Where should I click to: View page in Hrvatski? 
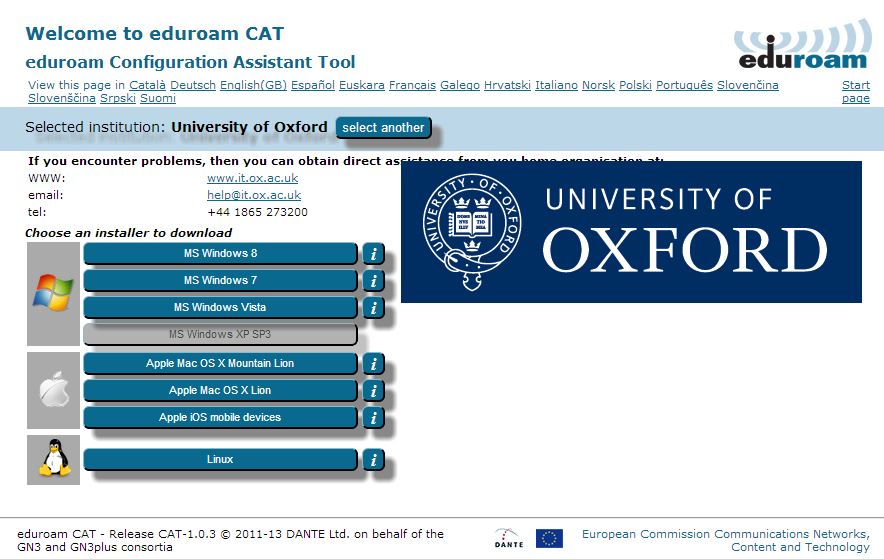[x=507, y=85]
